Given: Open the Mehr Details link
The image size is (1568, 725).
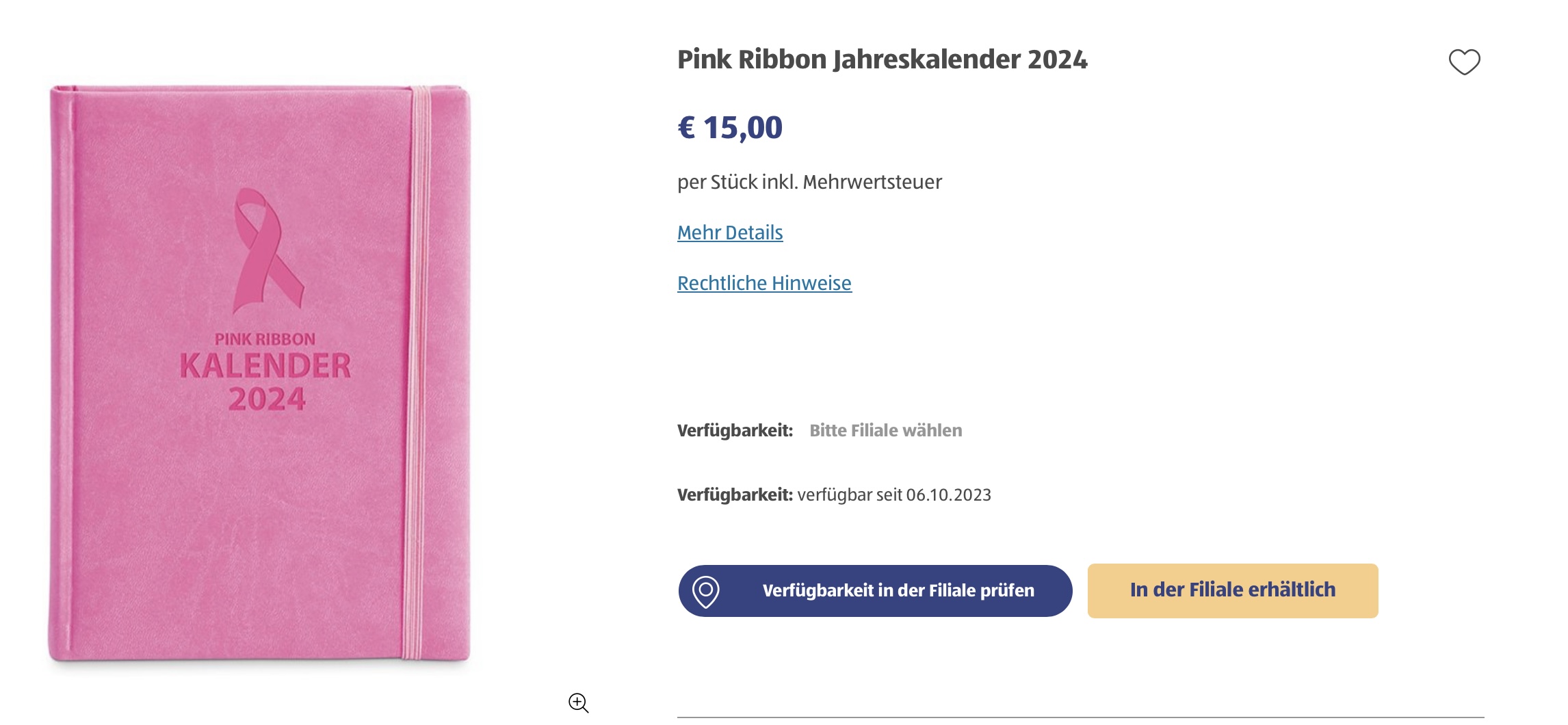Looking at the screenshot, I should point(730,233).
